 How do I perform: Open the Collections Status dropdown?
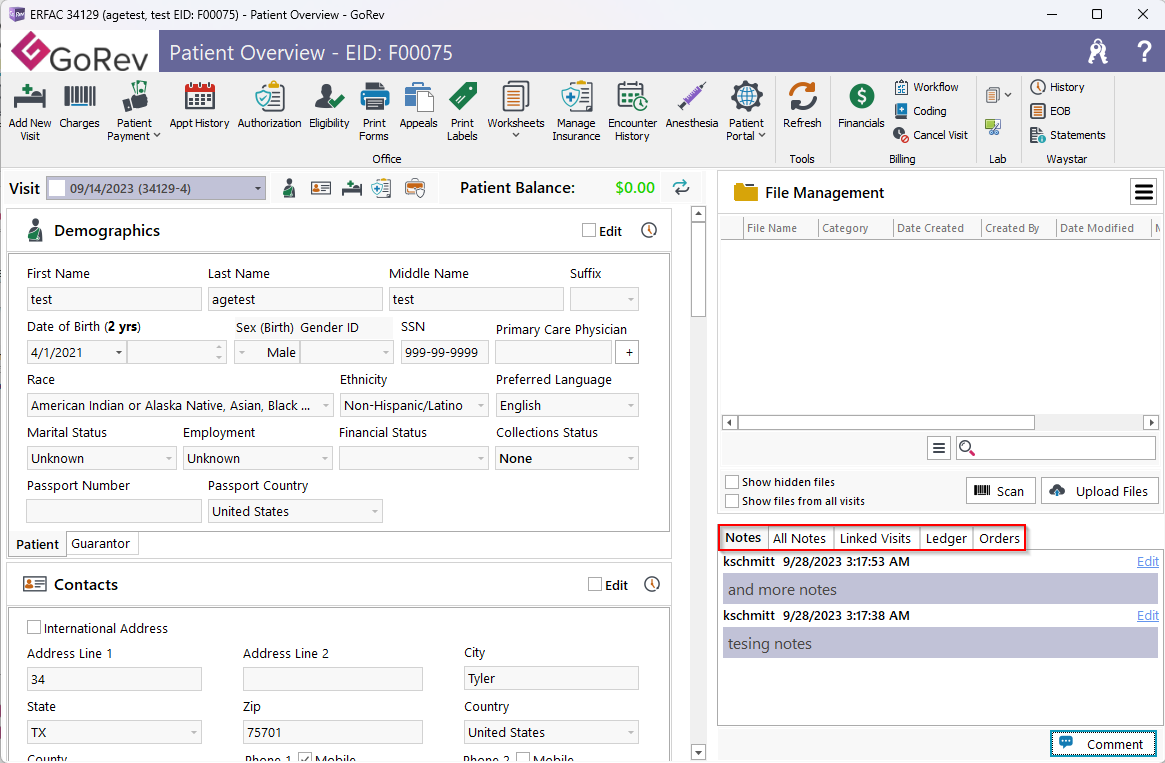(631, 458)
